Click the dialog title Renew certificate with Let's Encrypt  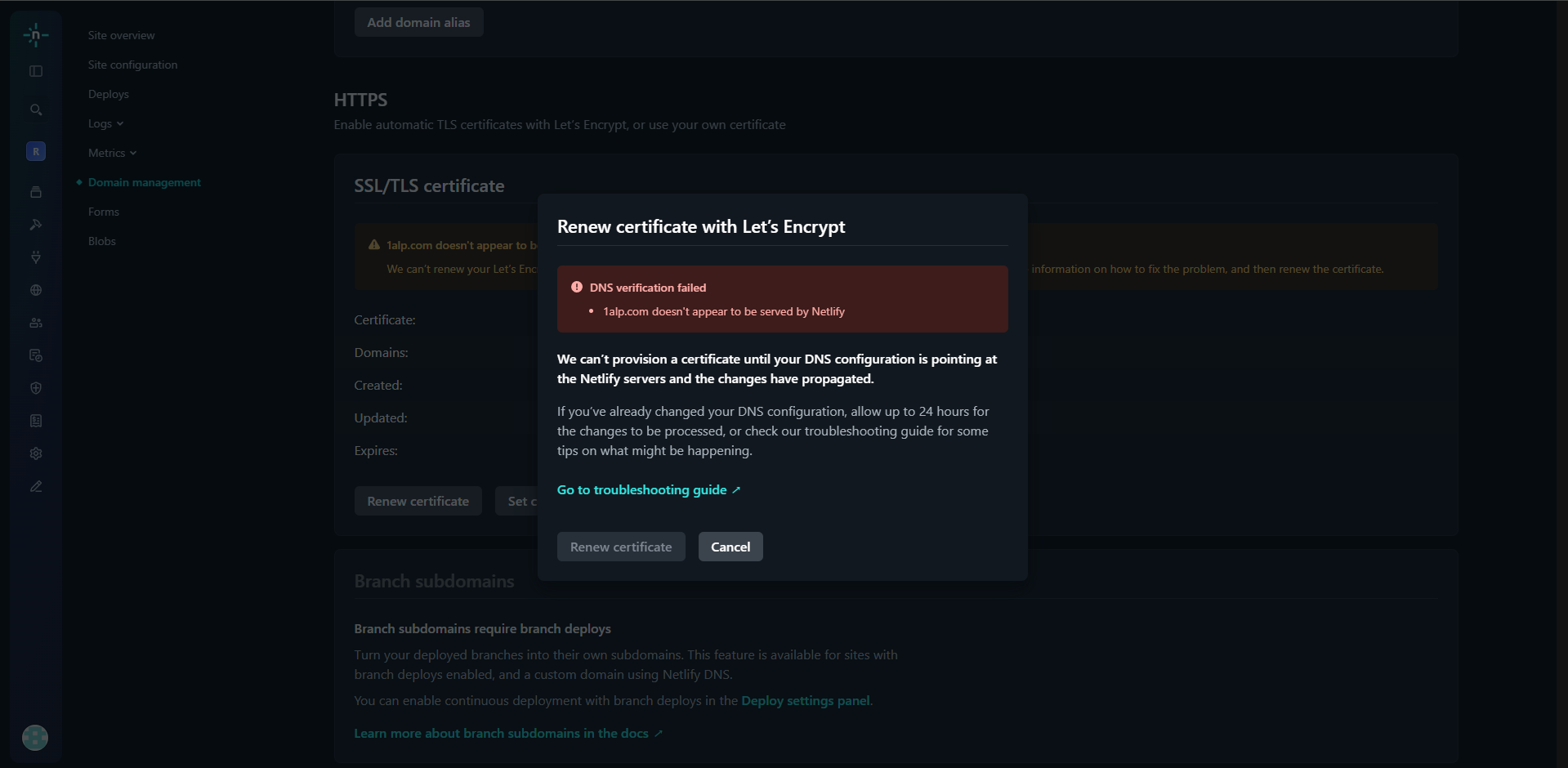coord(701,226)
